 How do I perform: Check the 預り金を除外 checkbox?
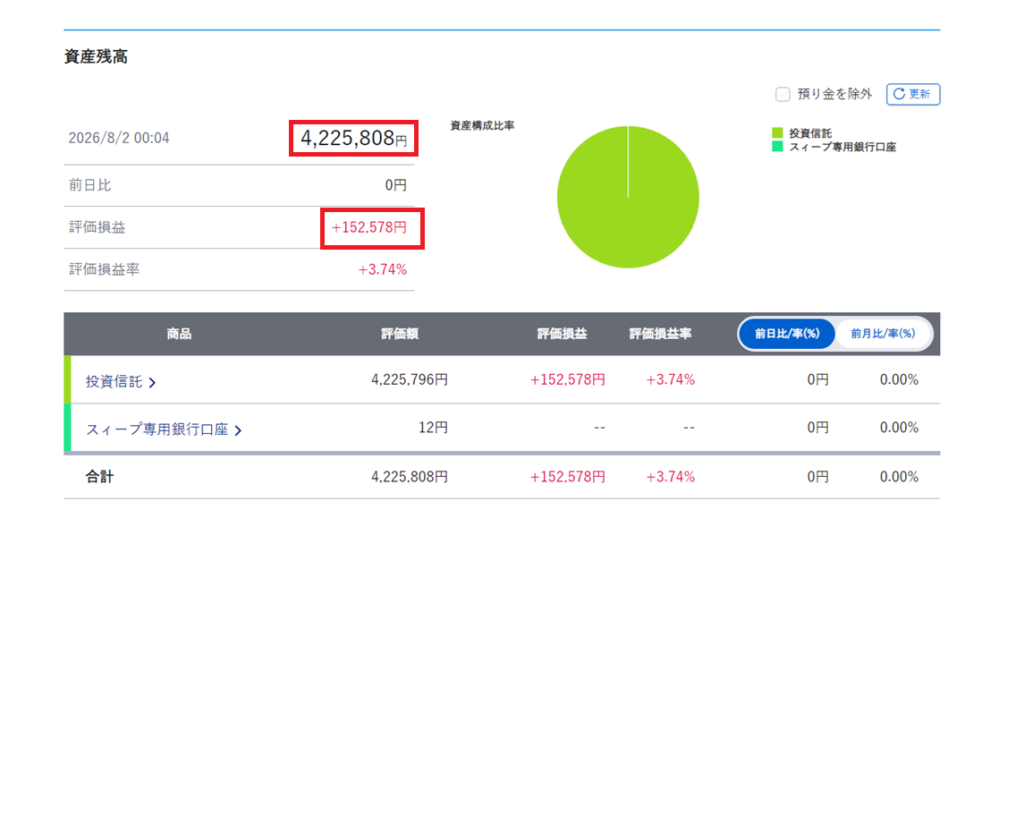(x=782, y=95)
